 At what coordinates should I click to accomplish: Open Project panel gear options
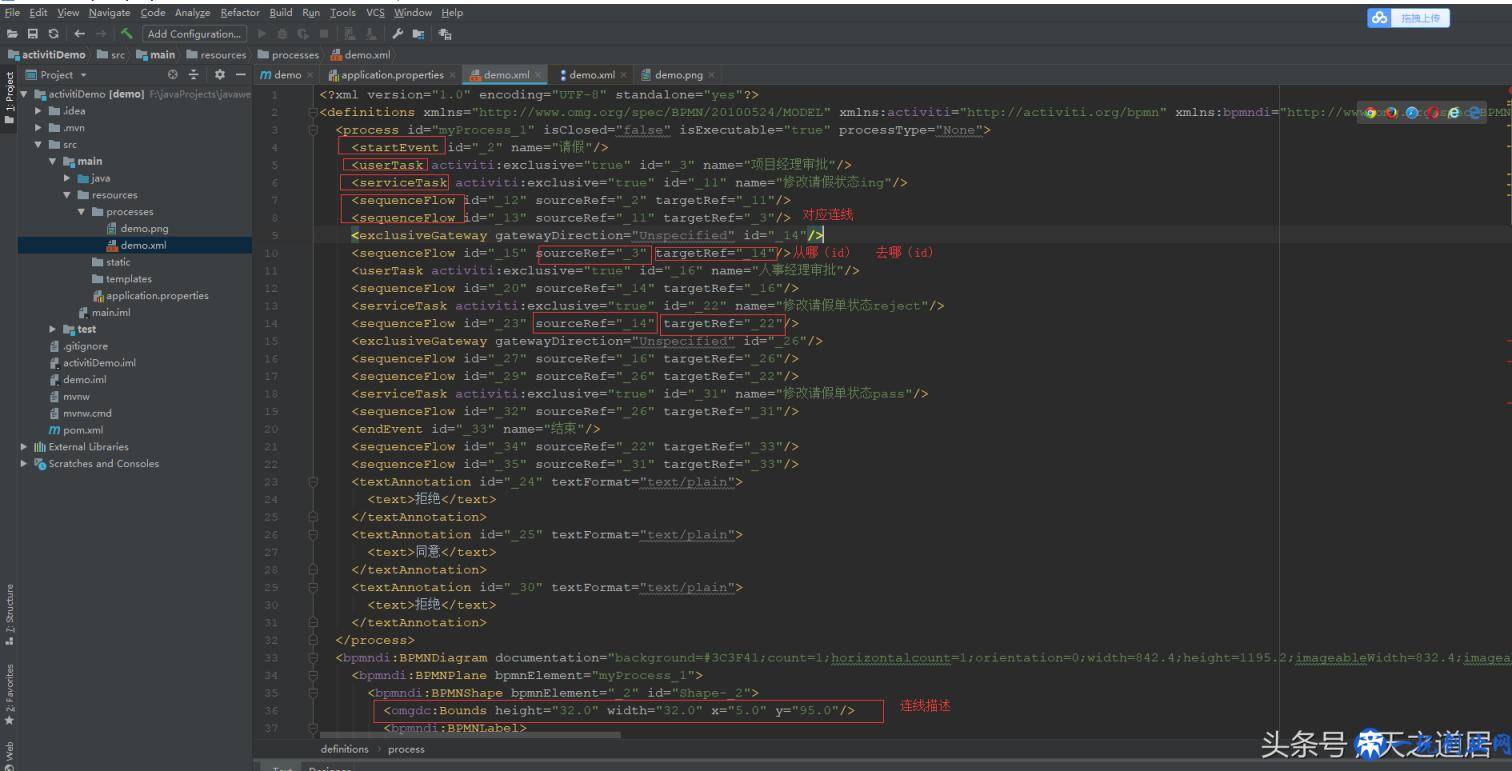pos(220,75)
